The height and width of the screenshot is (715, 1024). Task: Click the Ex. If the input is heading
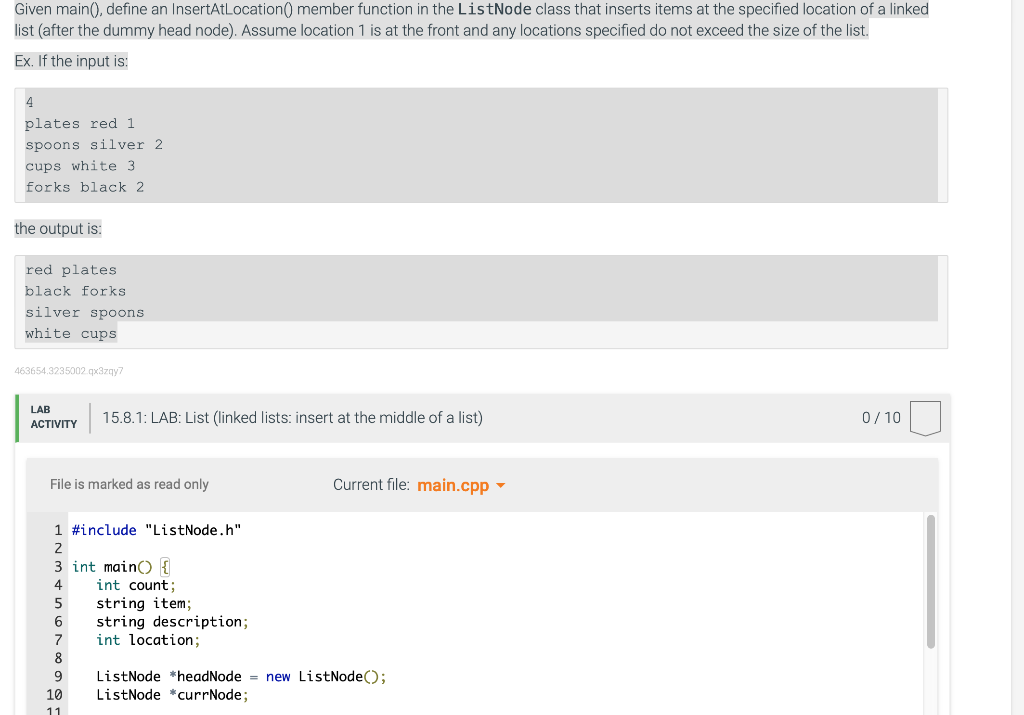click(69, 60)
